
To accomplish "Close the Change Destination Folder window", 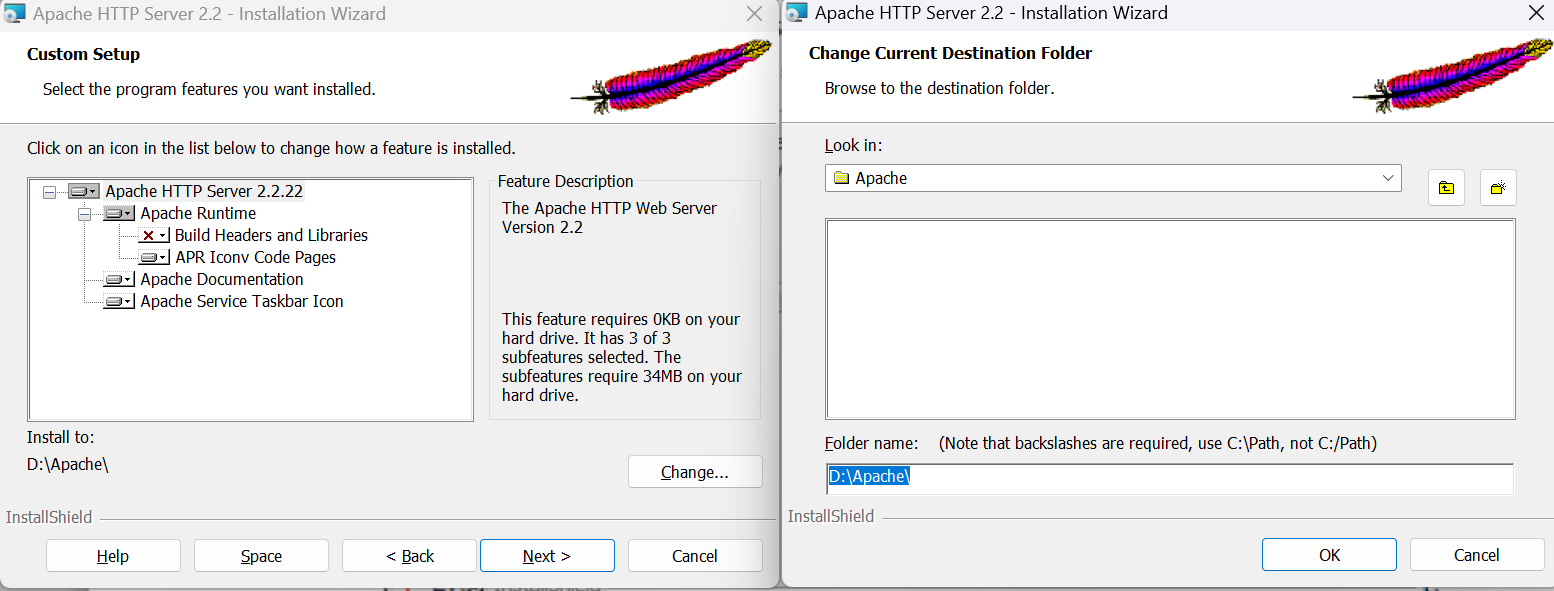I will [1536, 13].
